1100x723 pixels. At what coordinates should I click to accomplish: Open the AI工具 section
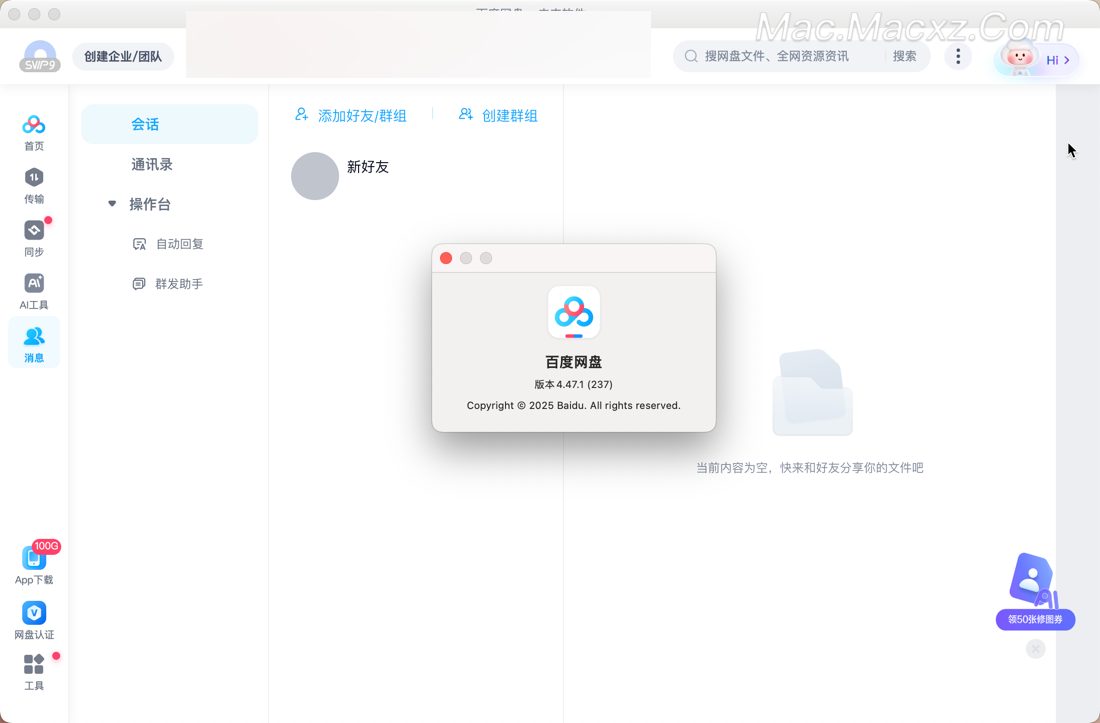click(34, 291)
